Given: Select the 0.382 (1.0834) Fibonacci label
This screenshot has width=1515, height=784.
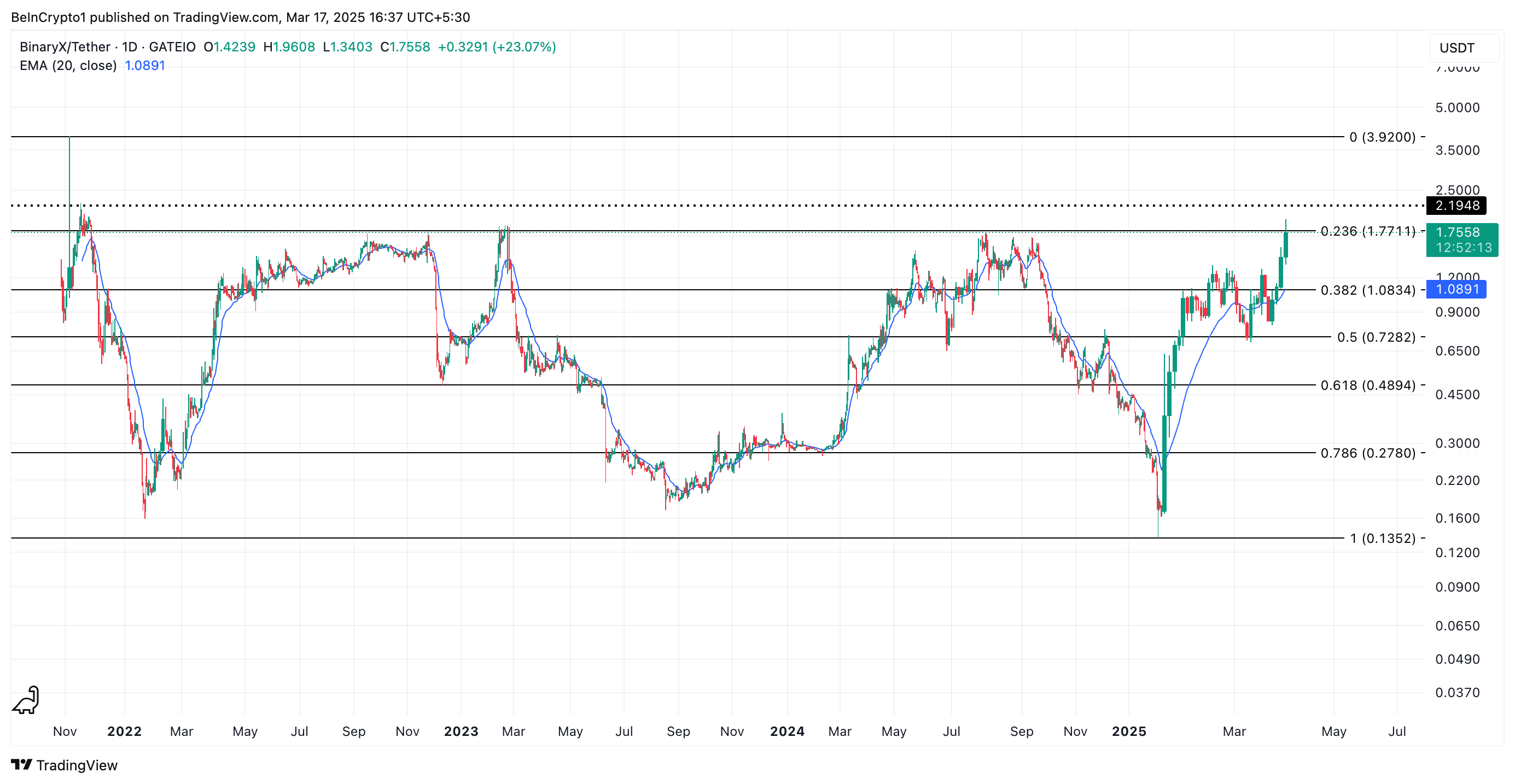Looking at the screenshot, I should (x=1367, y=290).
